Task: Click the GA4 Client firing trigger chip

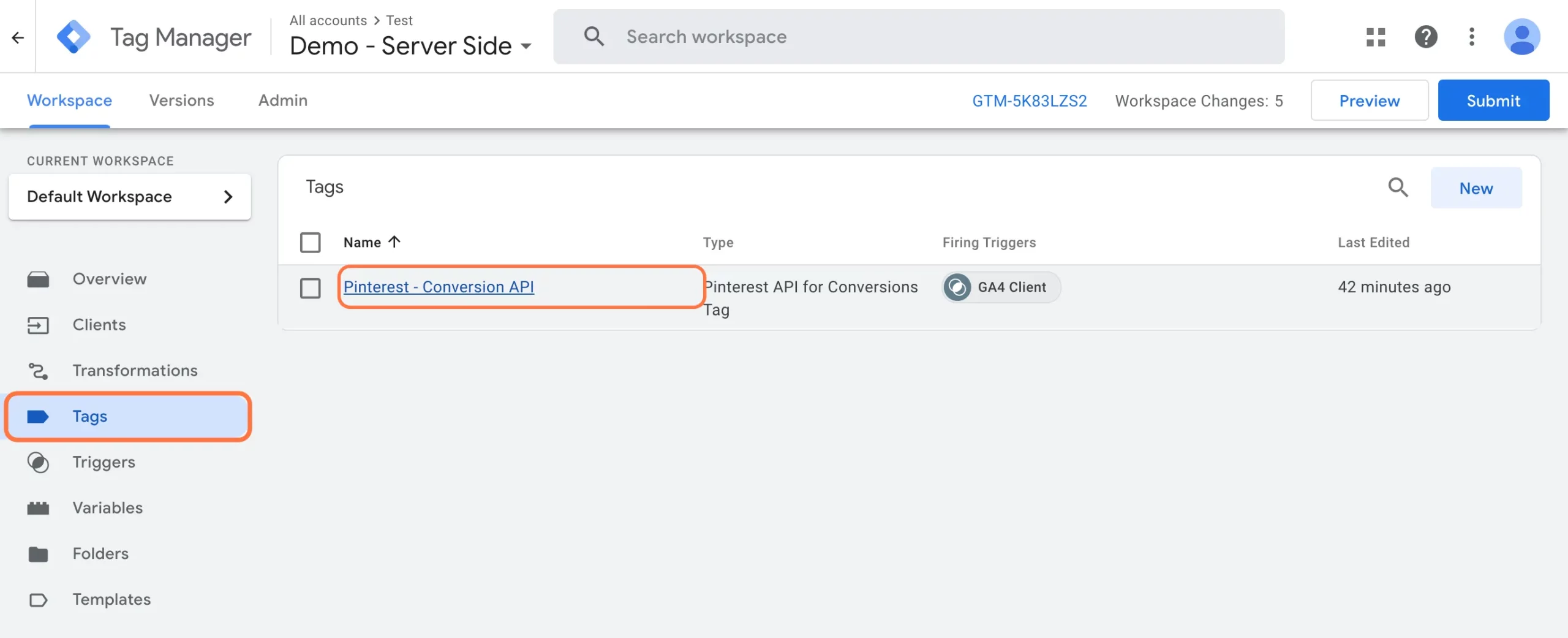Action: [1001, 287]
